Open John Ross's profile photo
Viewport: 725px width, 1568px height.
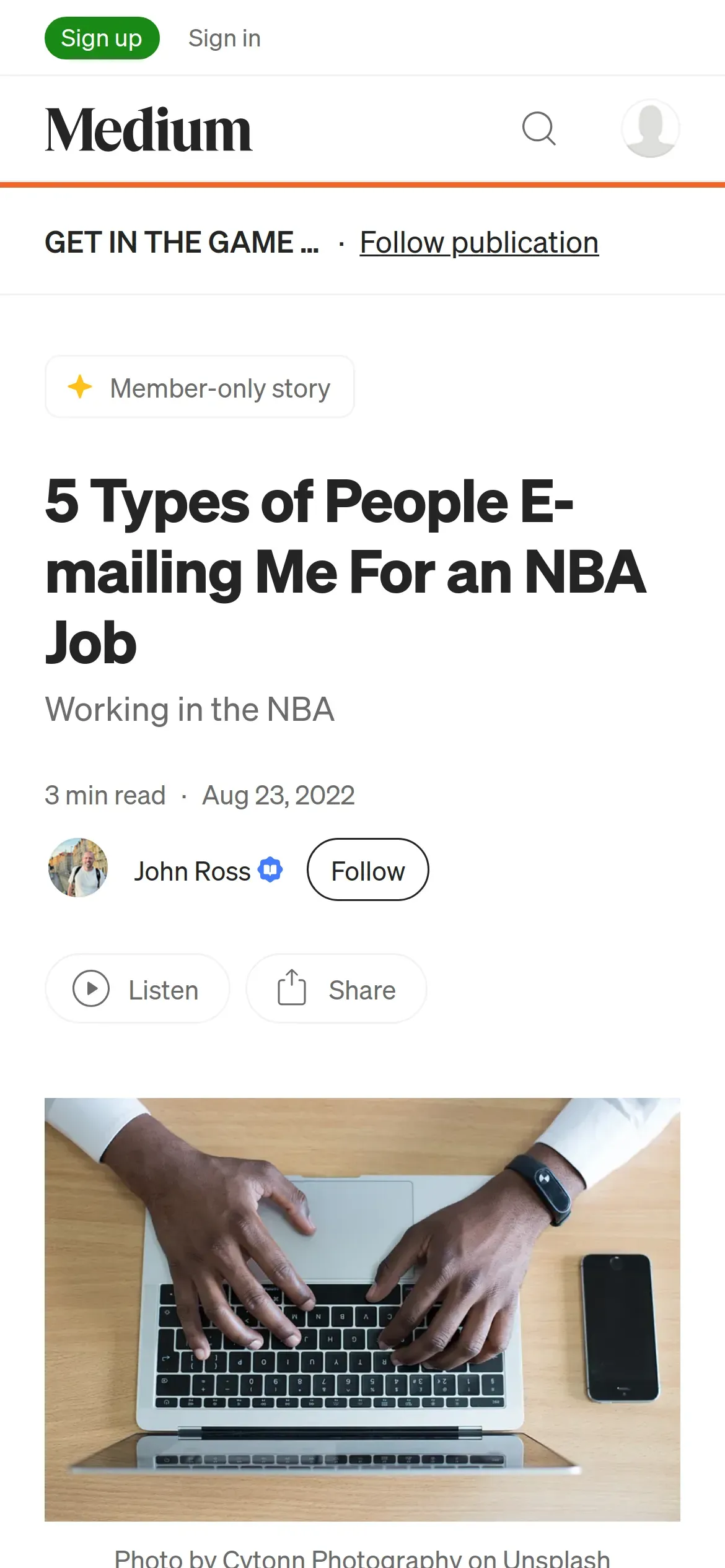click(x=78, y=868)
